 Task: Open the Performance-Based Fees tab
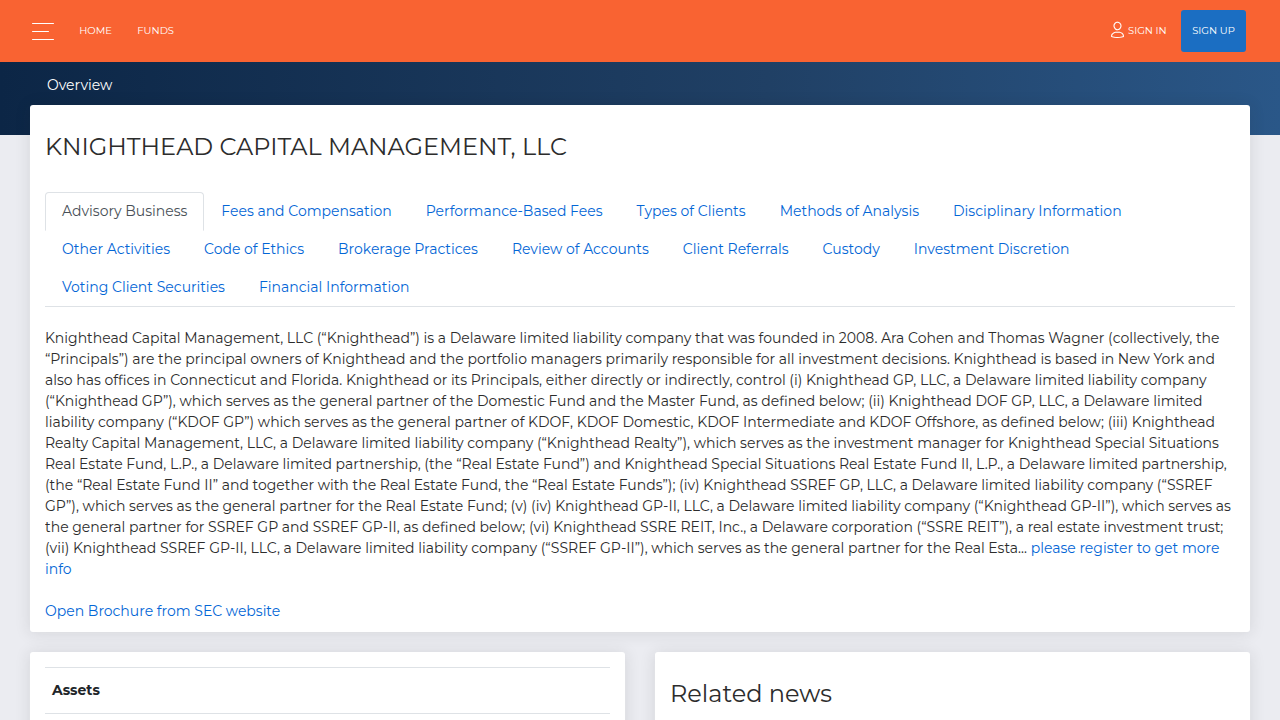pyautogui.click(x=514, y=211)
